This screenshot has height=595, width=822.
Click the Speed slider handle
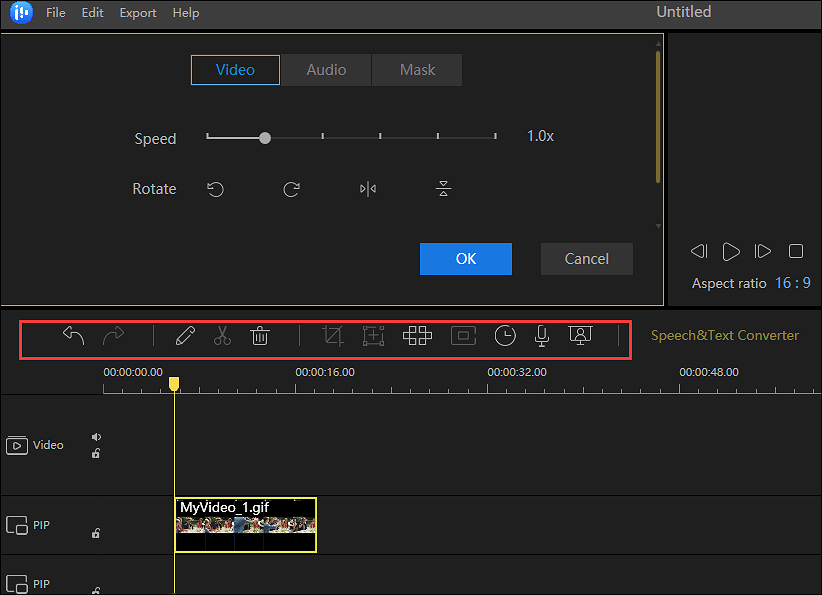pyautogui.click(x=265, y=138)
